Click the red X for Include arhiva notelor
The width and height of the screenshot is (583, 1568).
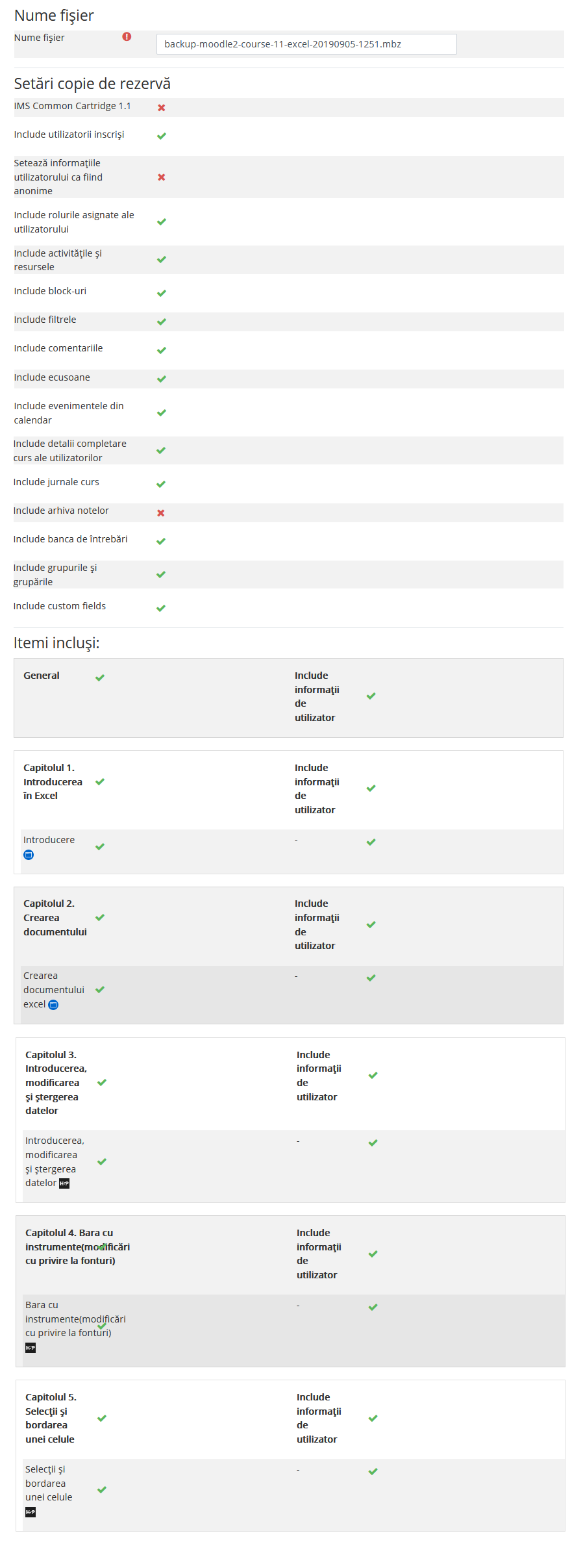click(x=162, y=512)
